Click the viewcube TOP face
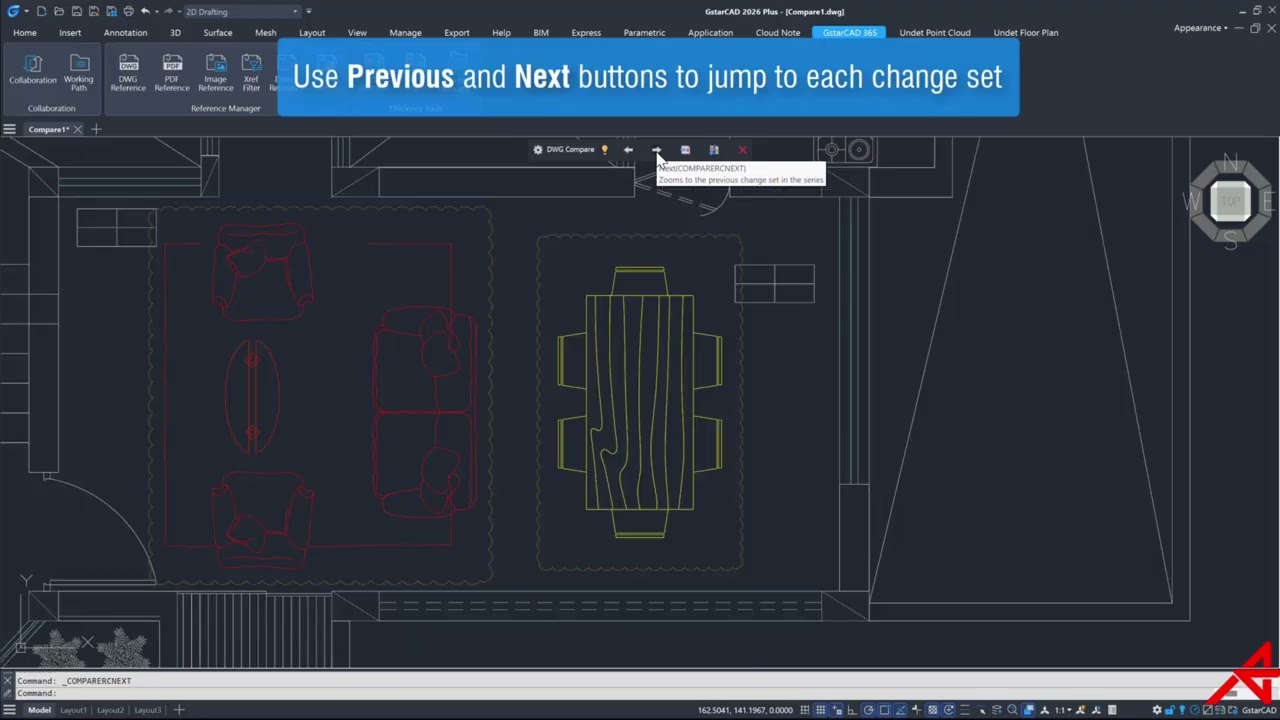The image size is (1280, 720). [1231, 201]
